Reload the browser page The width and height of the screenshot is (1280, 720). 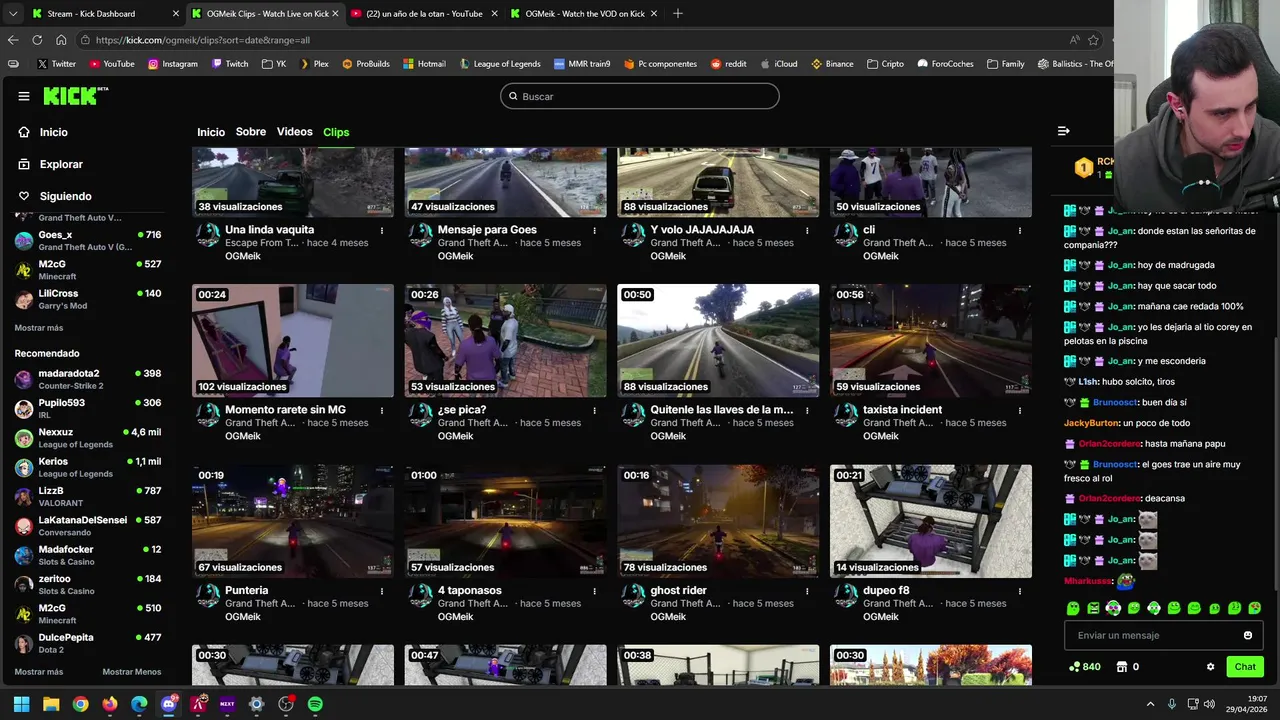tap(37, 40)
